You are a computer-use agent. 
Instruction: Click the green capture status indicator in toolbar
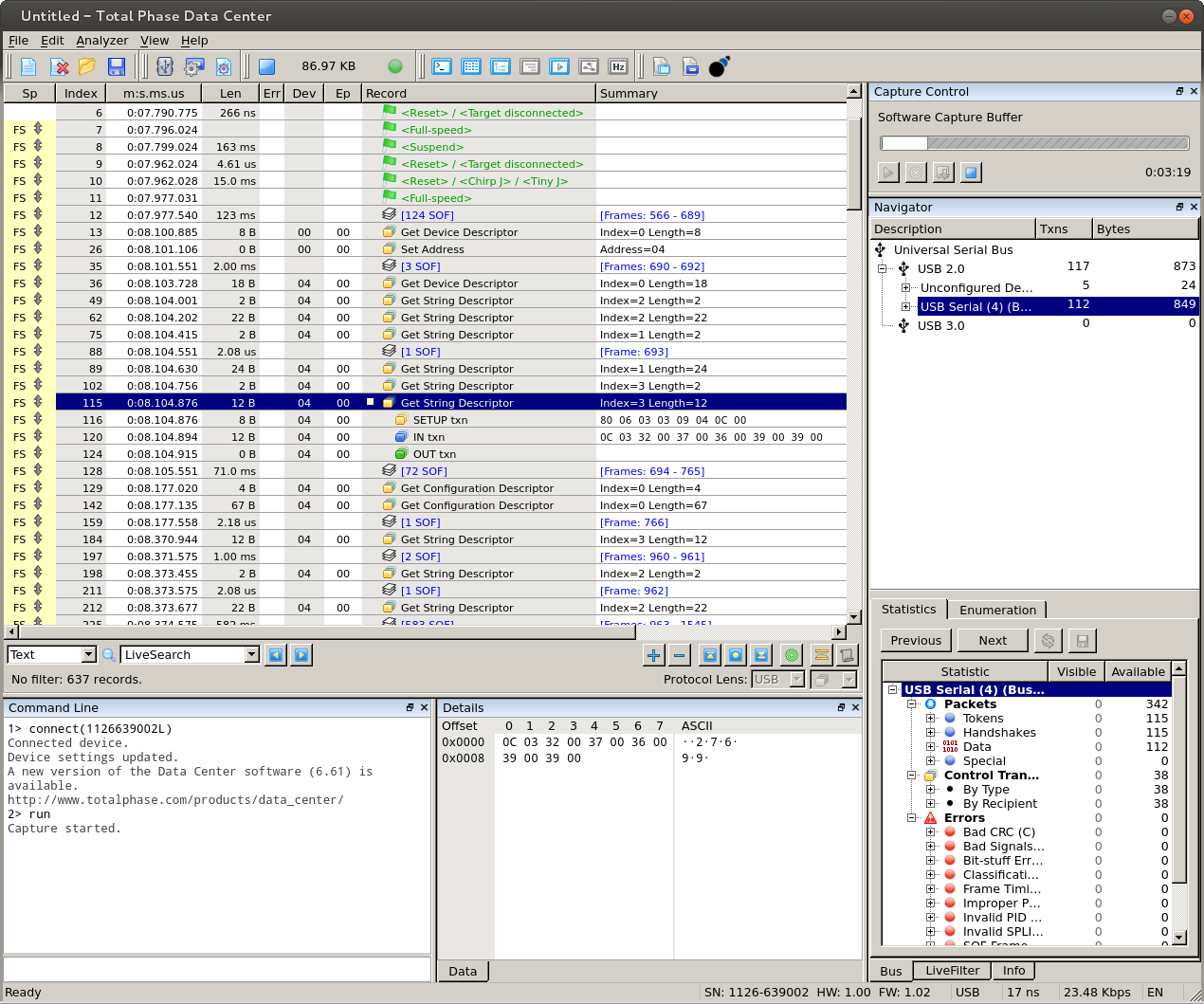(x=395, y=66)
